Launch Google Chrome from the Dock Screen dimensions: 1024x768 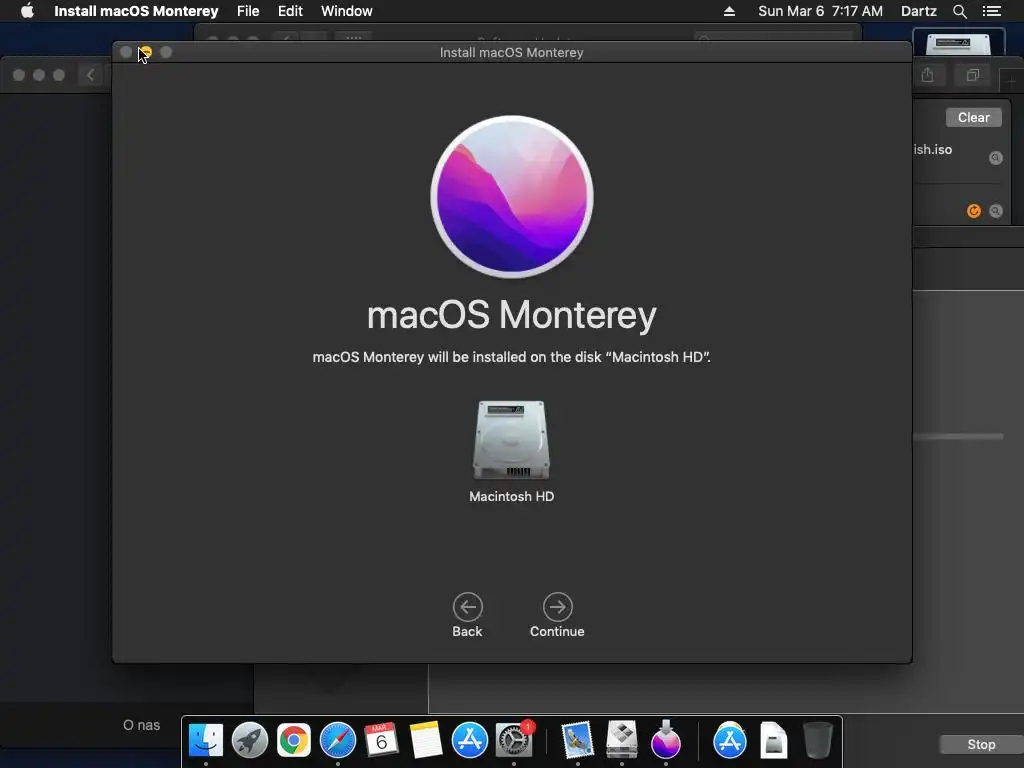(294, 741)
